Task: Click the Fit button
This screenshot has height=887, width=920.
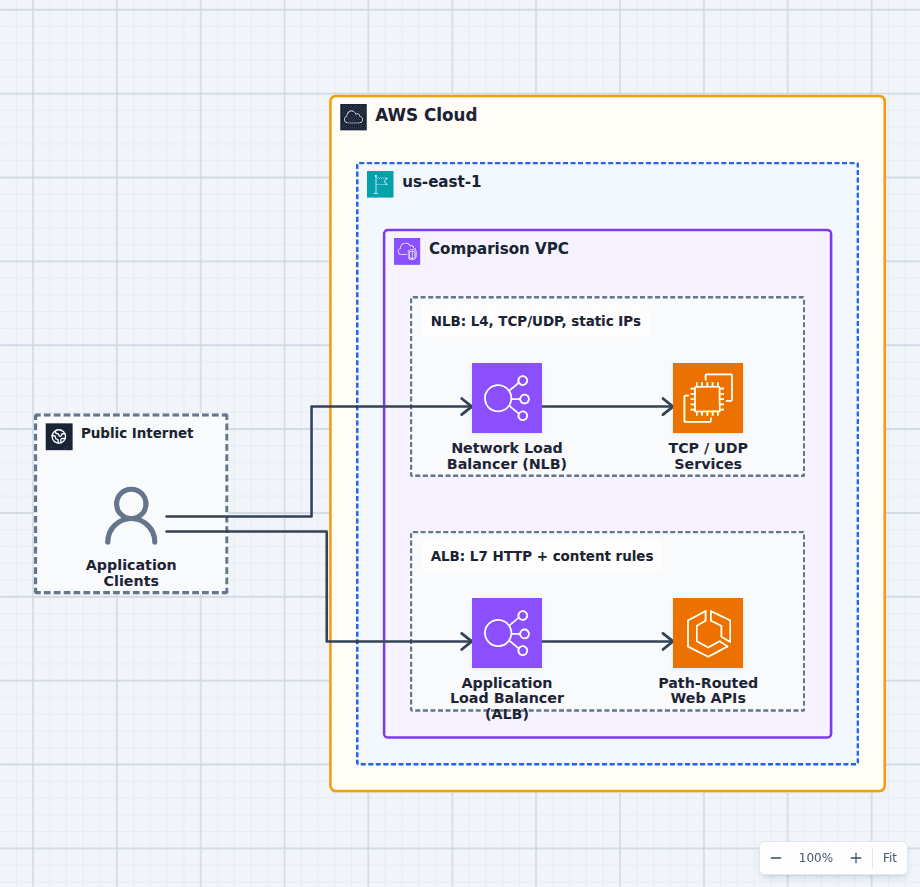Action: pos(889,858)
